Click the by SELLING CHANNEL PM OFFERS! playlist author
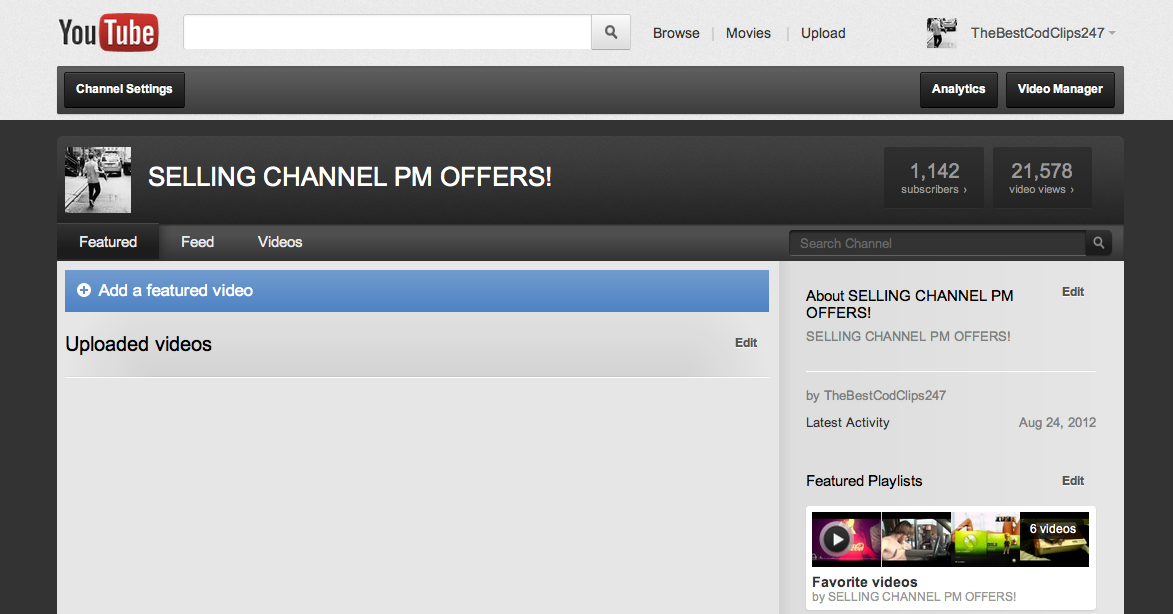This screenshot has width=1173, height=614. (914, 597)
